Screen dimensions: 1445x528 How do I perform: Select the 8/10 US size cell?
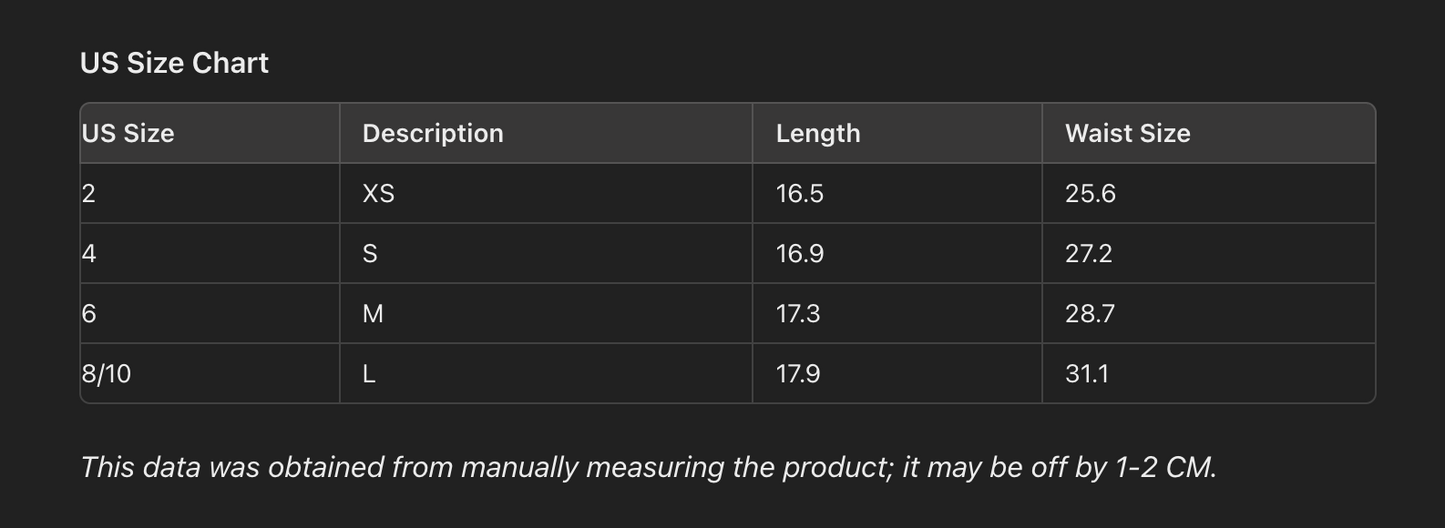(x=106, y=373)
